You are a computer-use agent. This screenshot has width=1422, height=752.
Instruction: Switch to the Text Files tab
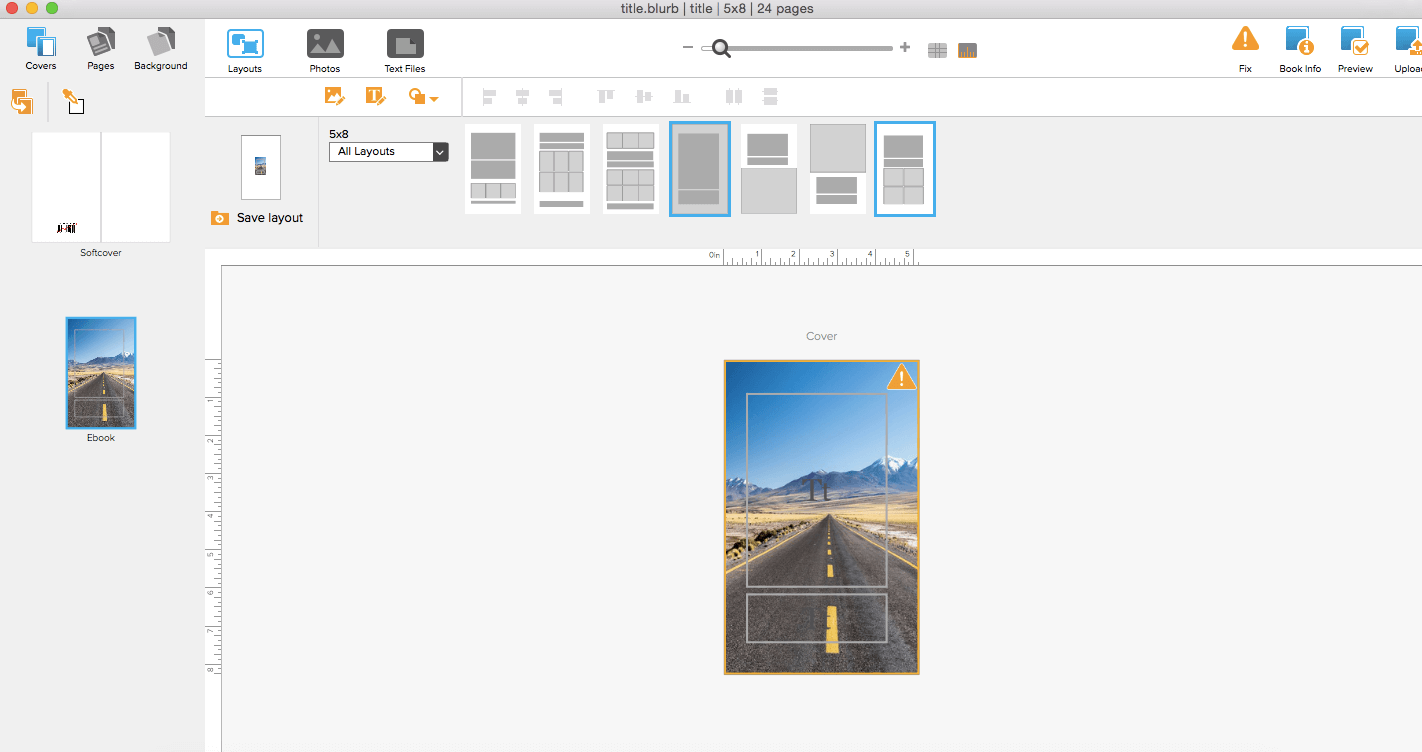(x=405, y=51)
